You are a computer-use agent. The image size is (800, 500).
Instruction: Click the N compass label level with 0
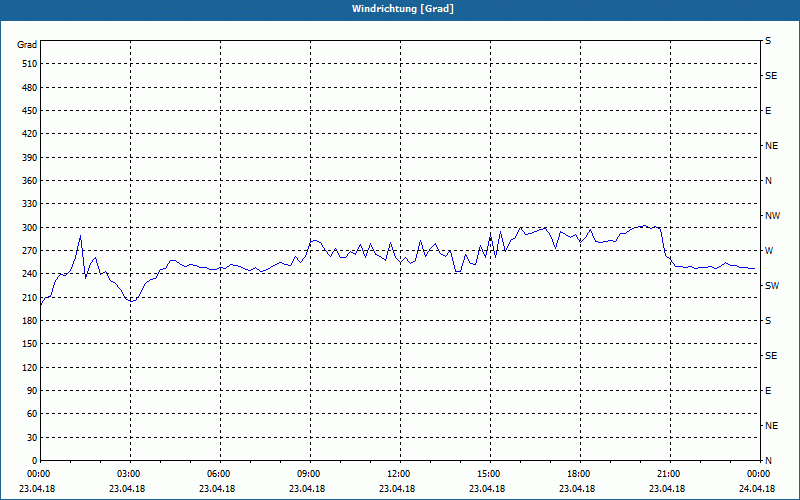768,461
